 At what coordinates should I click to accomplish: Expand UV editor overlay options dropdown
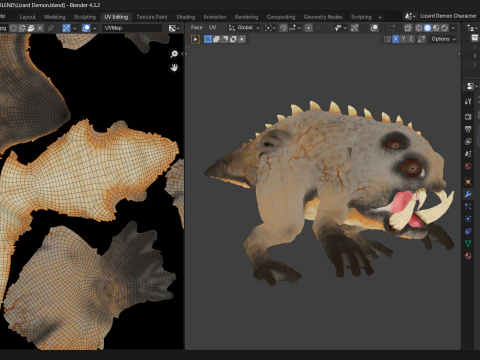pos(94,28)
